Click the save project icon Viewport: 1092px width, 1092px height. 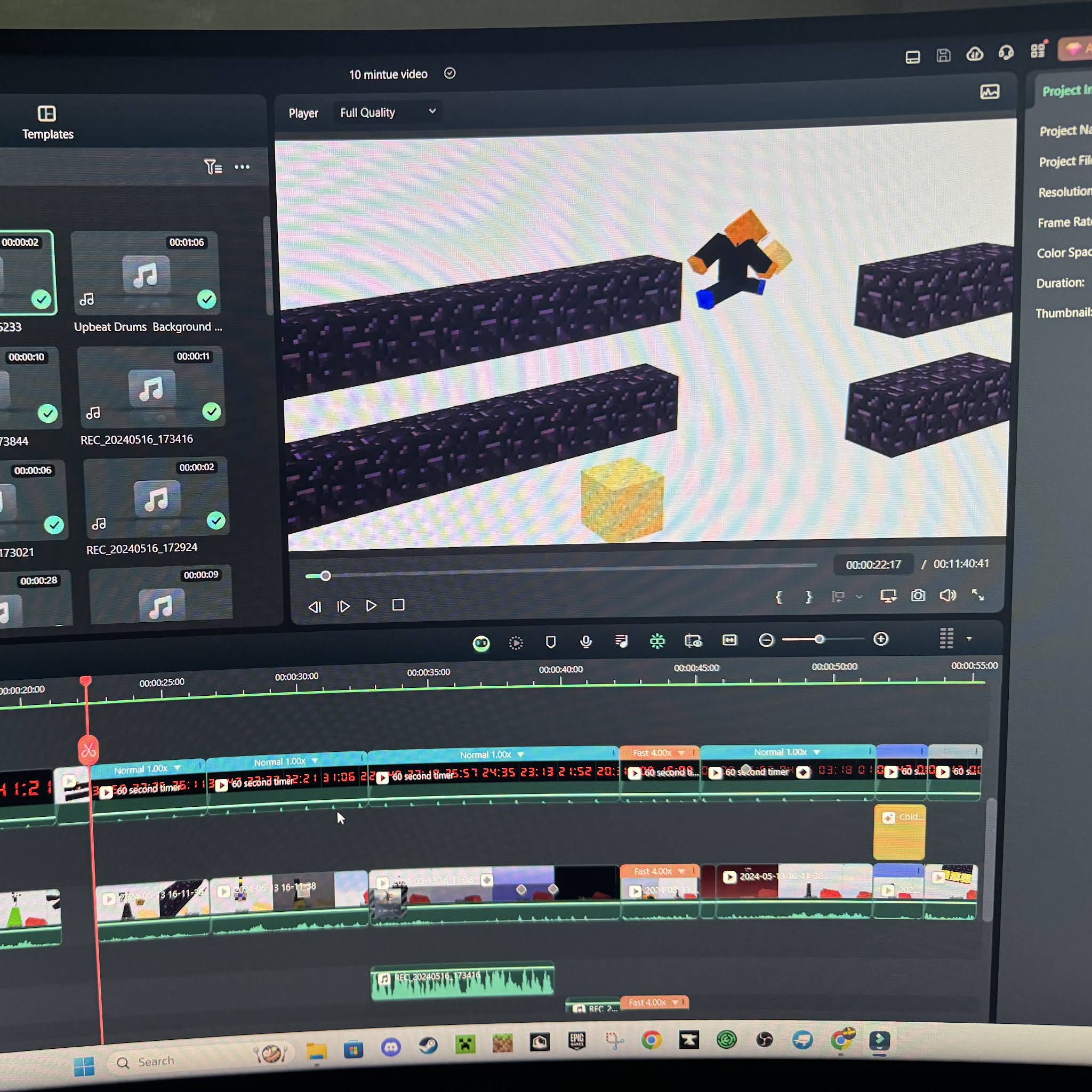(x=943, y=55)
